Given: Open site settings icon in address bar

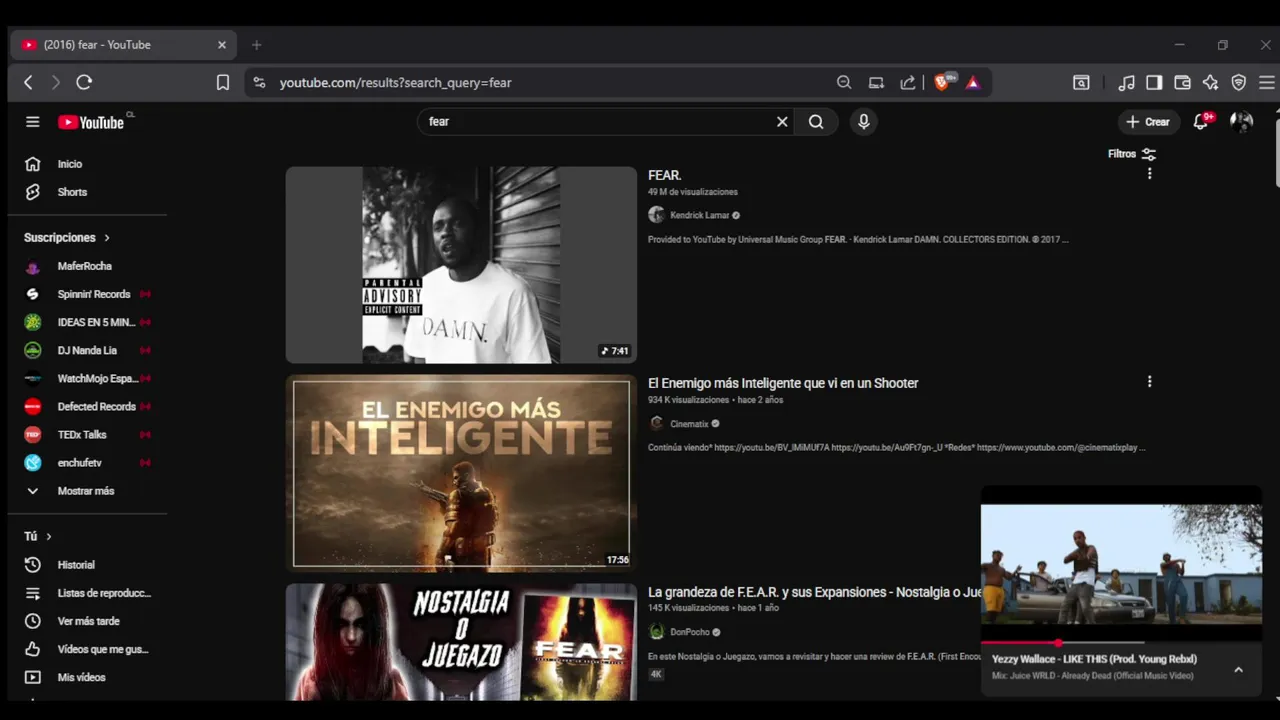Looking at the screenshot, I should pos(259,83).
